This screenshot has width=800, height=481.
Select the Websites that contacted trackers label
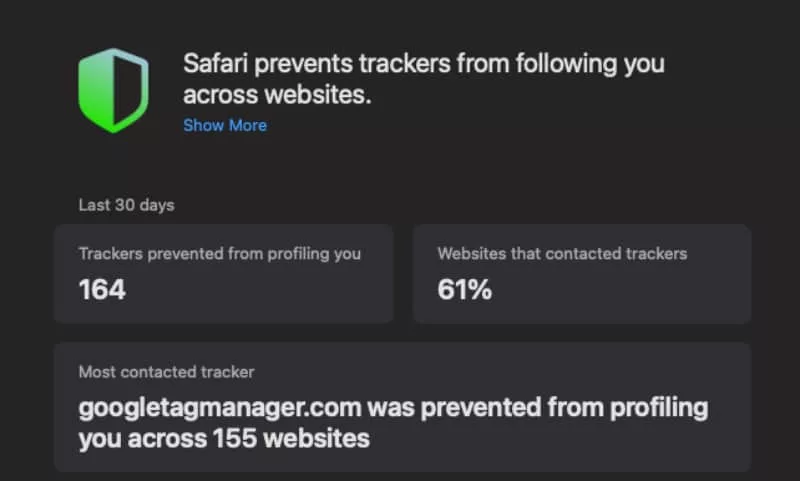tap(562, 253)
